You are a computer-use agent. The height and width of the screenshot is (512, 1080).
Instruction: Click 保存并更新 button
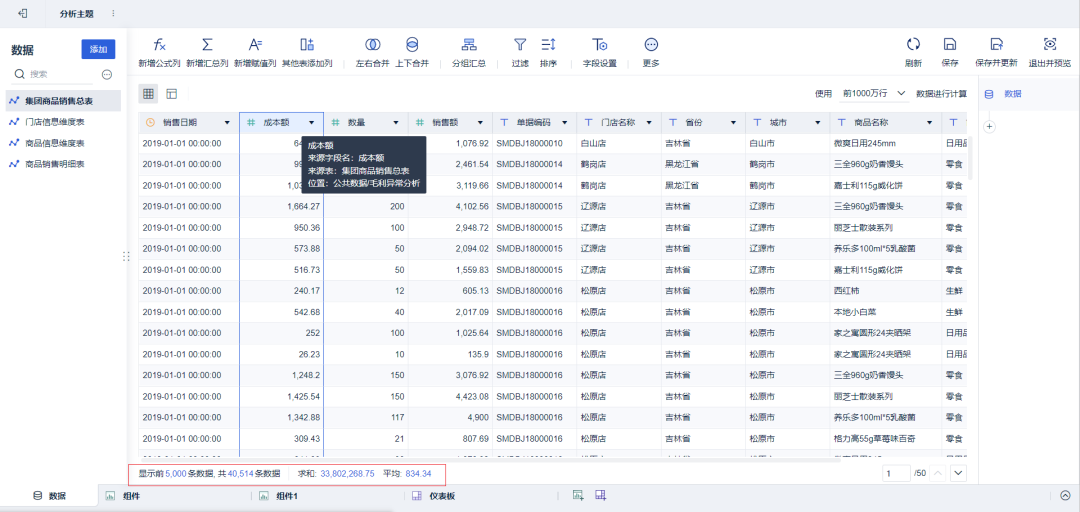coord(996,52)
